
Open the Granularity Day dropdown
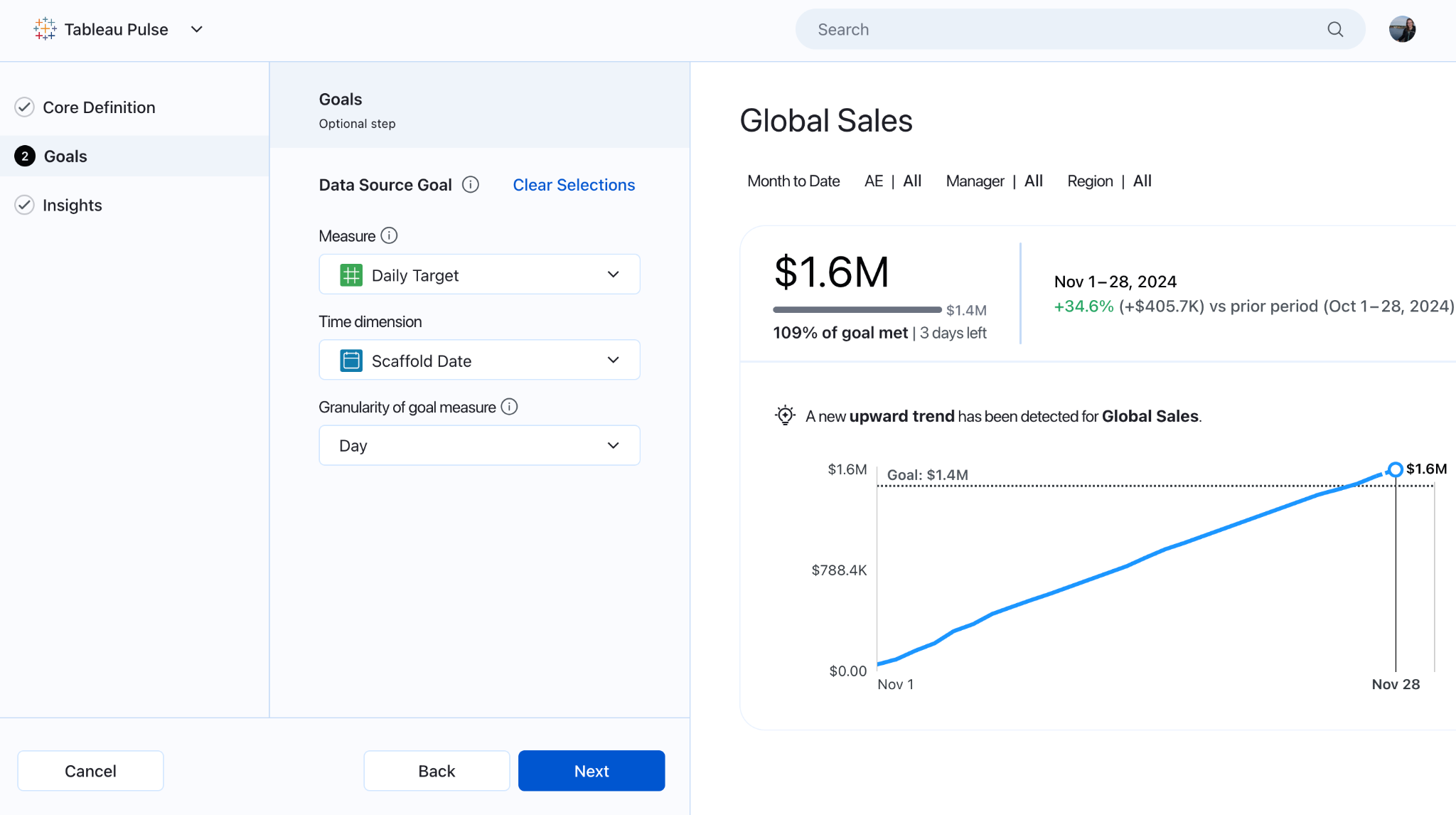pyautogui.click(x=479, y=445)
